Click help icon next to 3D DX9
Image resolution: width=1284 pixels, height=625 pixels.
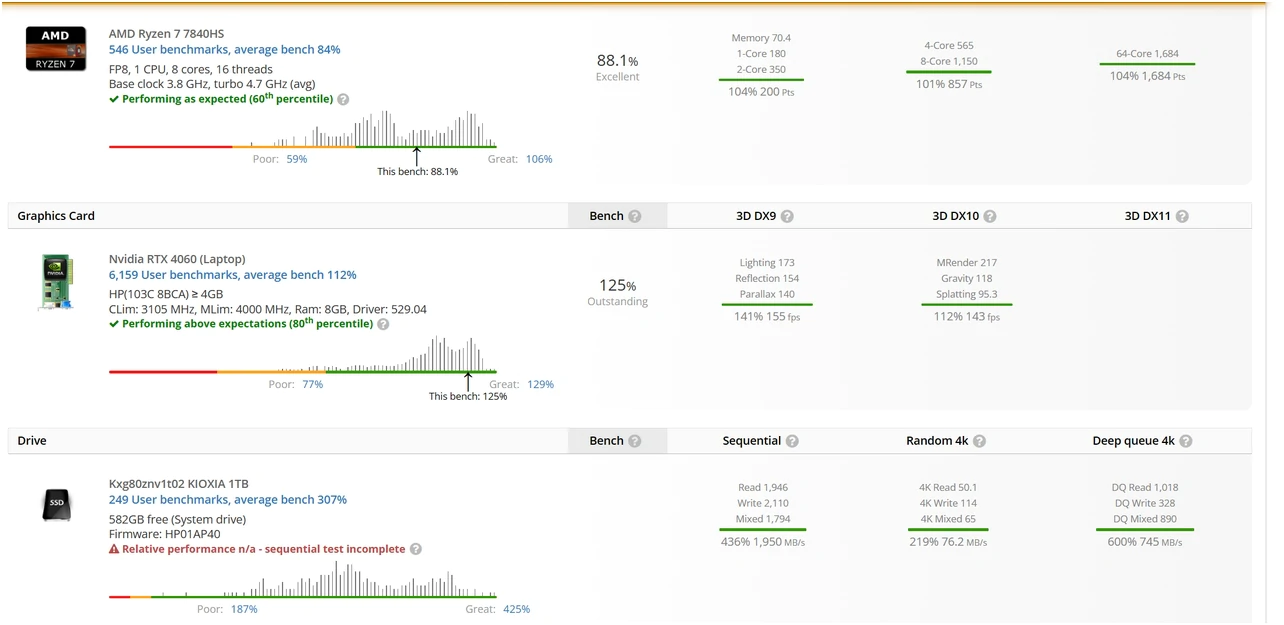(787, 217)
